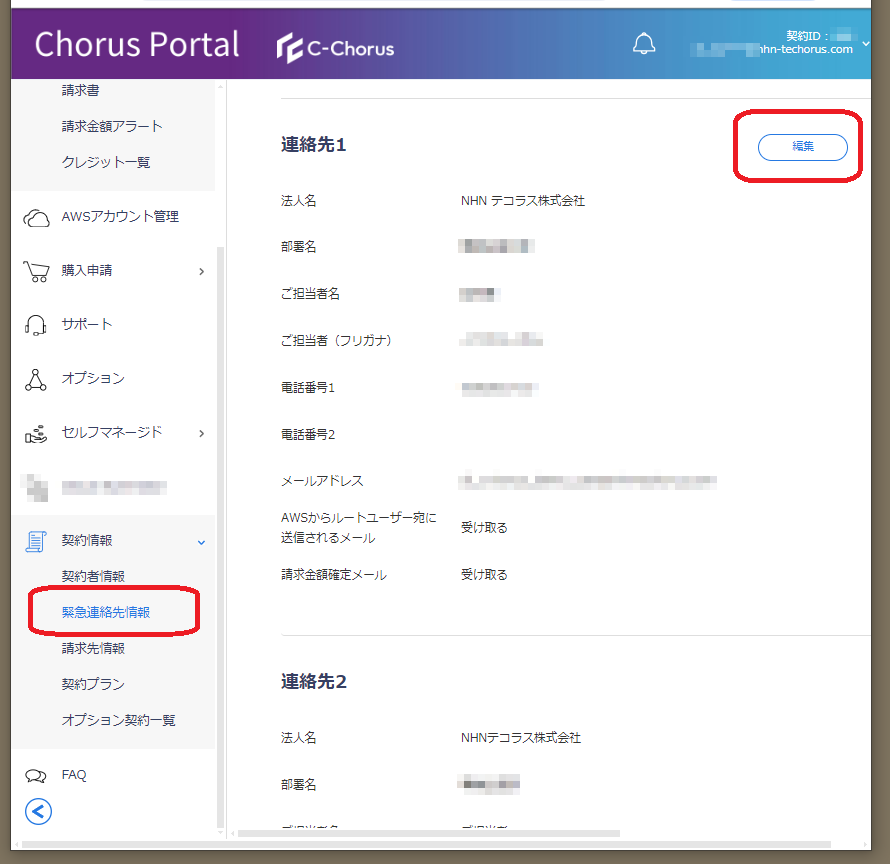The image size is (890, 864).
Task: Click the contract info document icon
Action: pyautogui.click(x=36, y=541)
